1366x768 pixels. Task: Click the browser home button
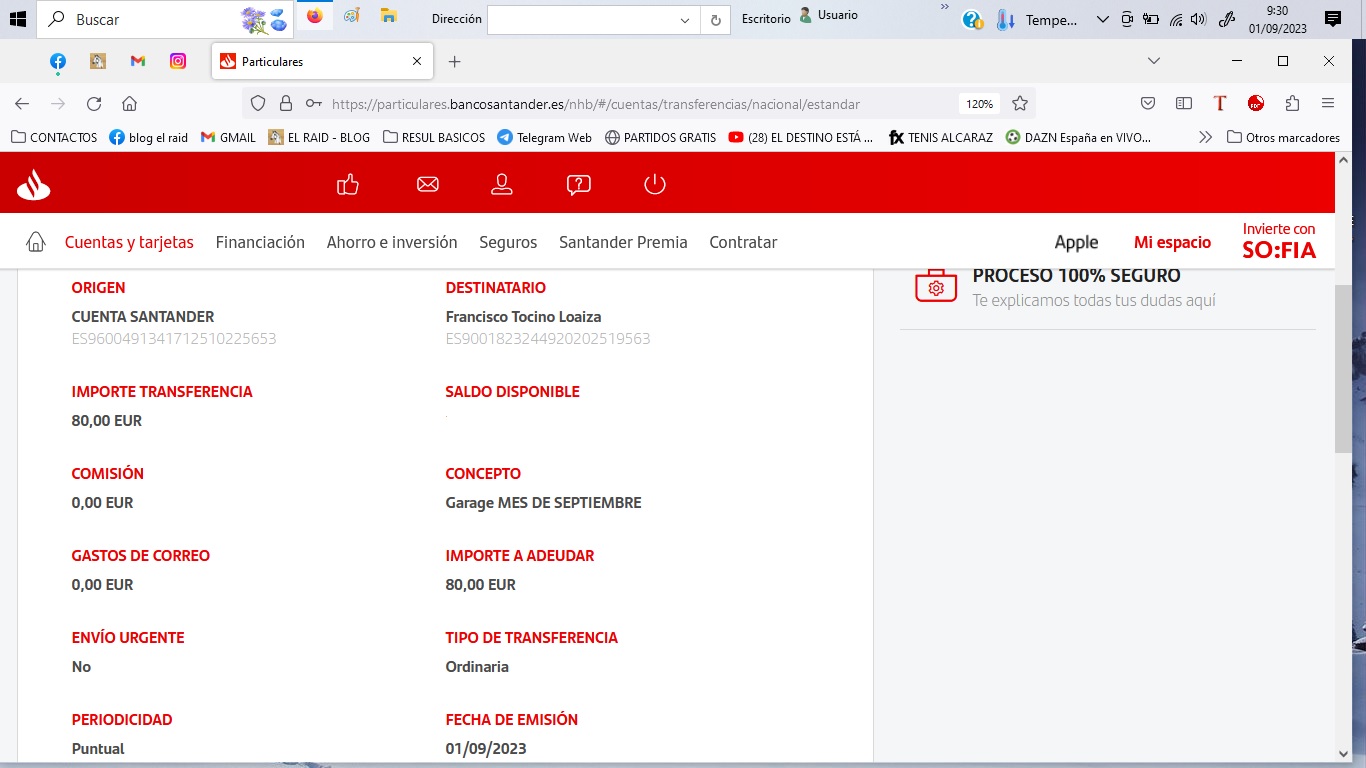coord(129,103)
